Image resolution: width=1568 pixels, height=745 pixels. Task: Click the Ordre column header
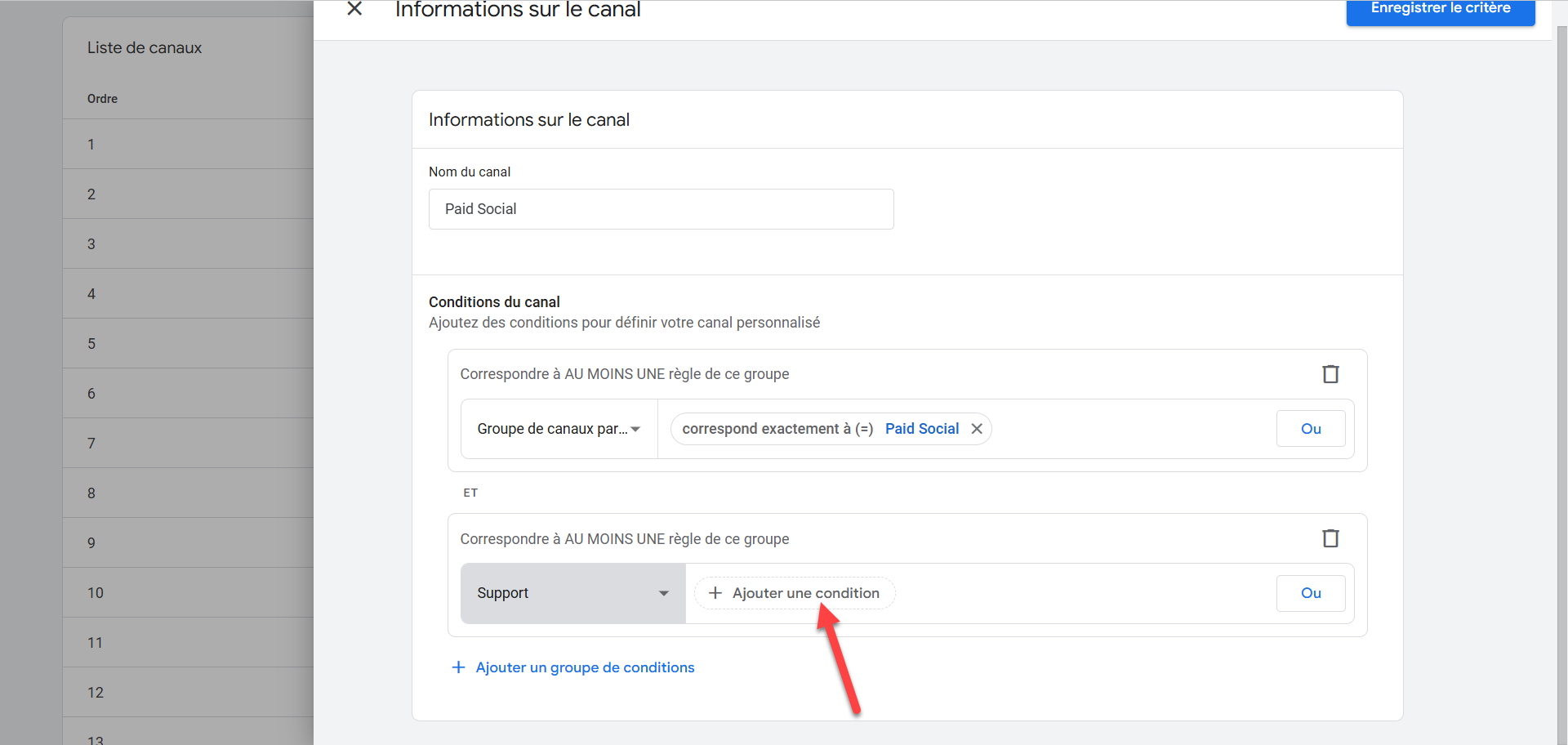pyautogui.click(x=103, y=99)
